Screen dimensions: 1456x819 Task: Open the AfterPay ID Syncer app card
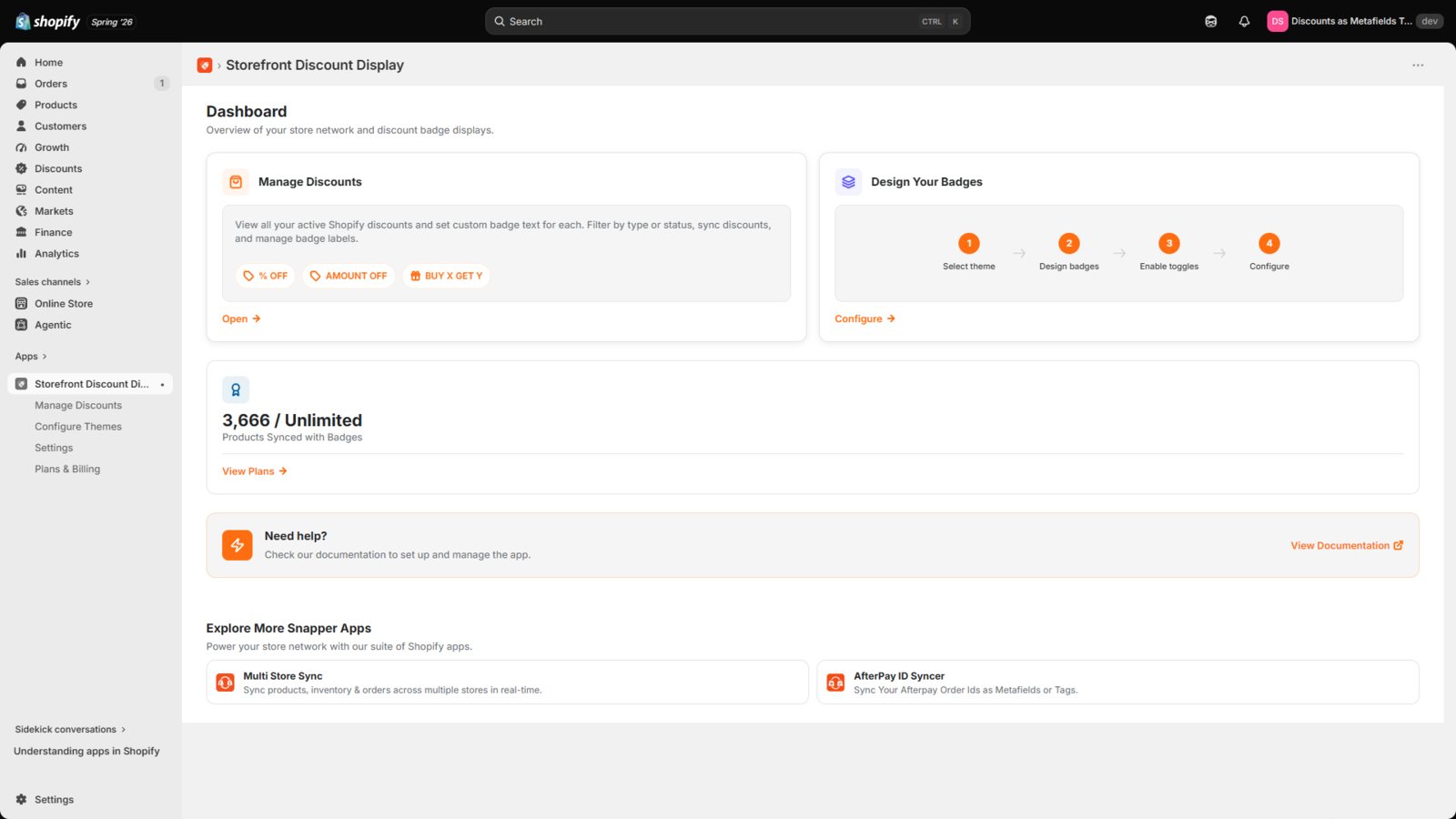point(1117,682)
